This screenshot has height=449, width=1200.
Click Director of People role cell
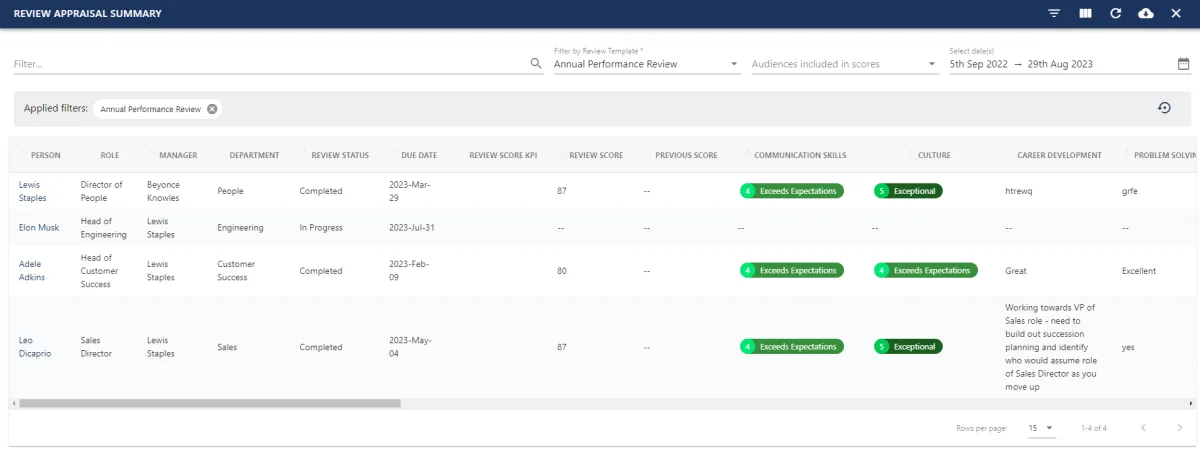pyautogui.click(x=102, y=191)
